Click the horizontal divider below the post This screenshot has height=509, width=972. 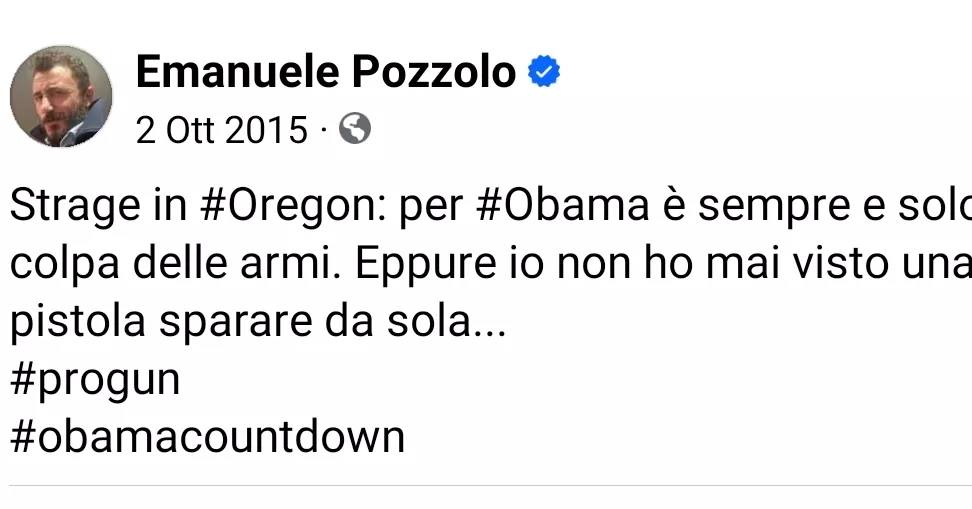(486, 485)
